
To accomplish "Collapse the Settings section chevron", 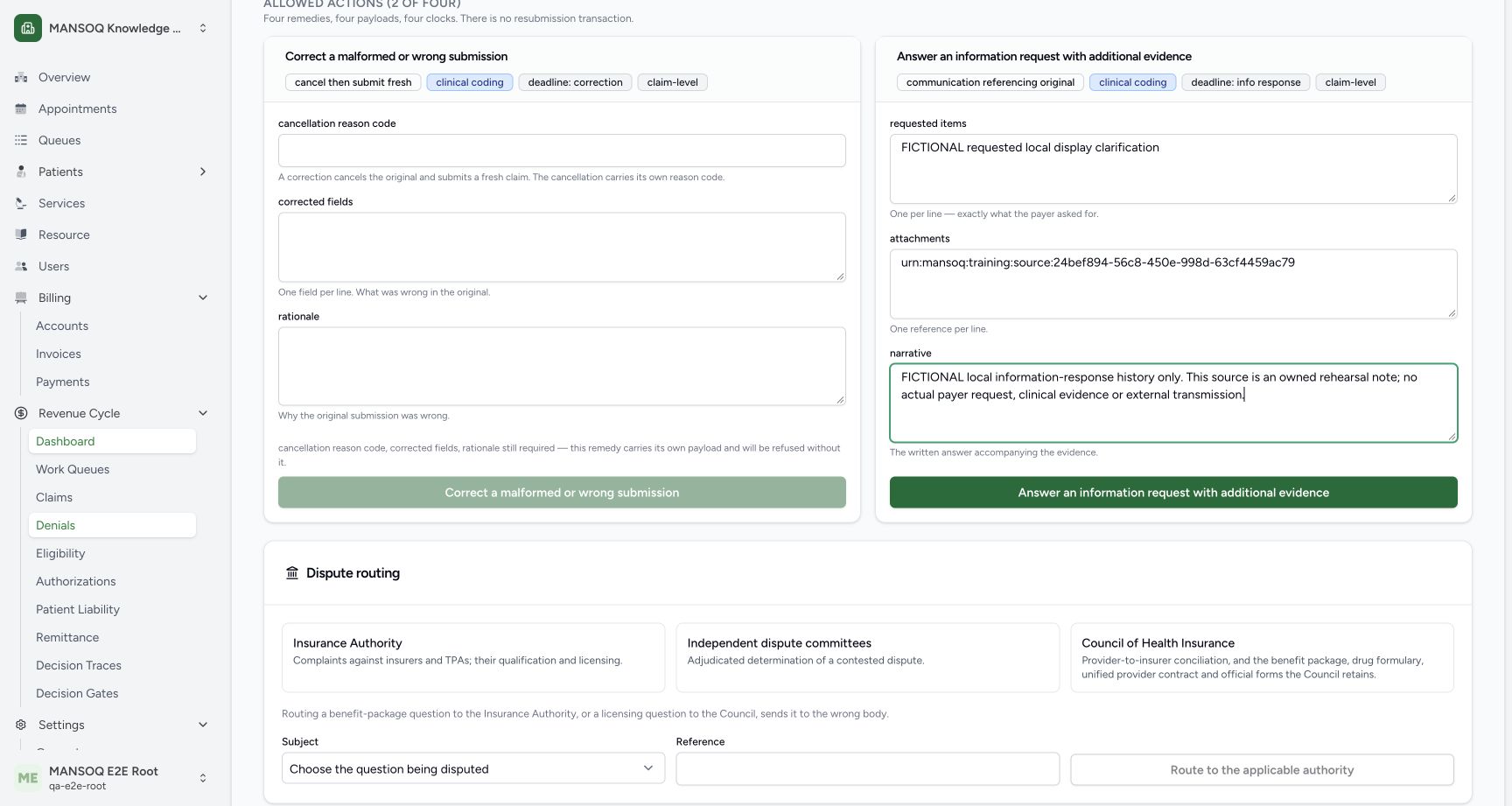I will click(x=203, y=725).
